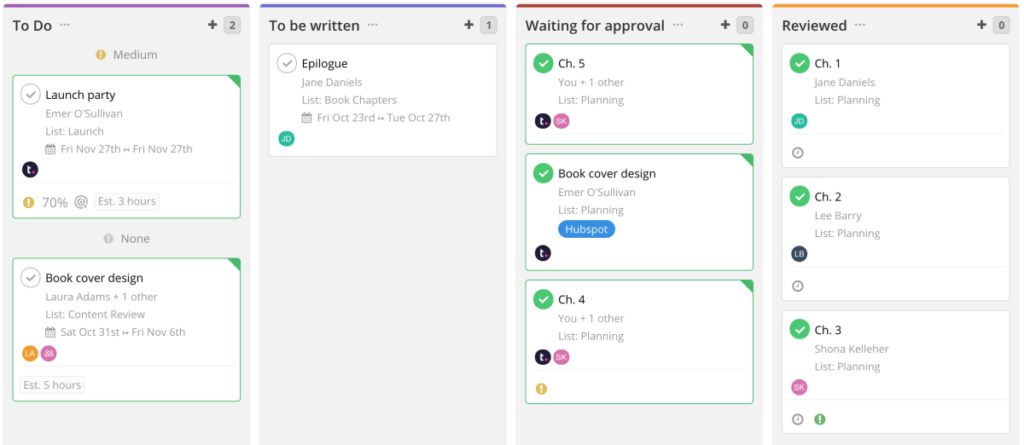Click the JD avatar on Epilogue card
The width and height of the screenshot is (1024, 445).
click(x=286, y=139)
